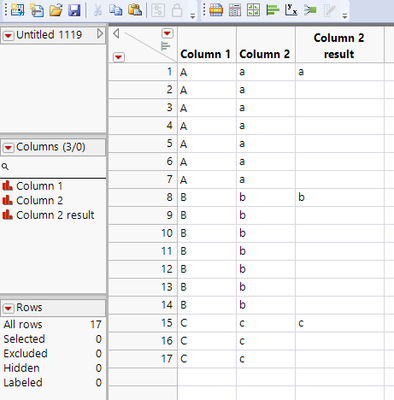
Task: Open Fit Y by X platform icon
Action: point(291,10)
